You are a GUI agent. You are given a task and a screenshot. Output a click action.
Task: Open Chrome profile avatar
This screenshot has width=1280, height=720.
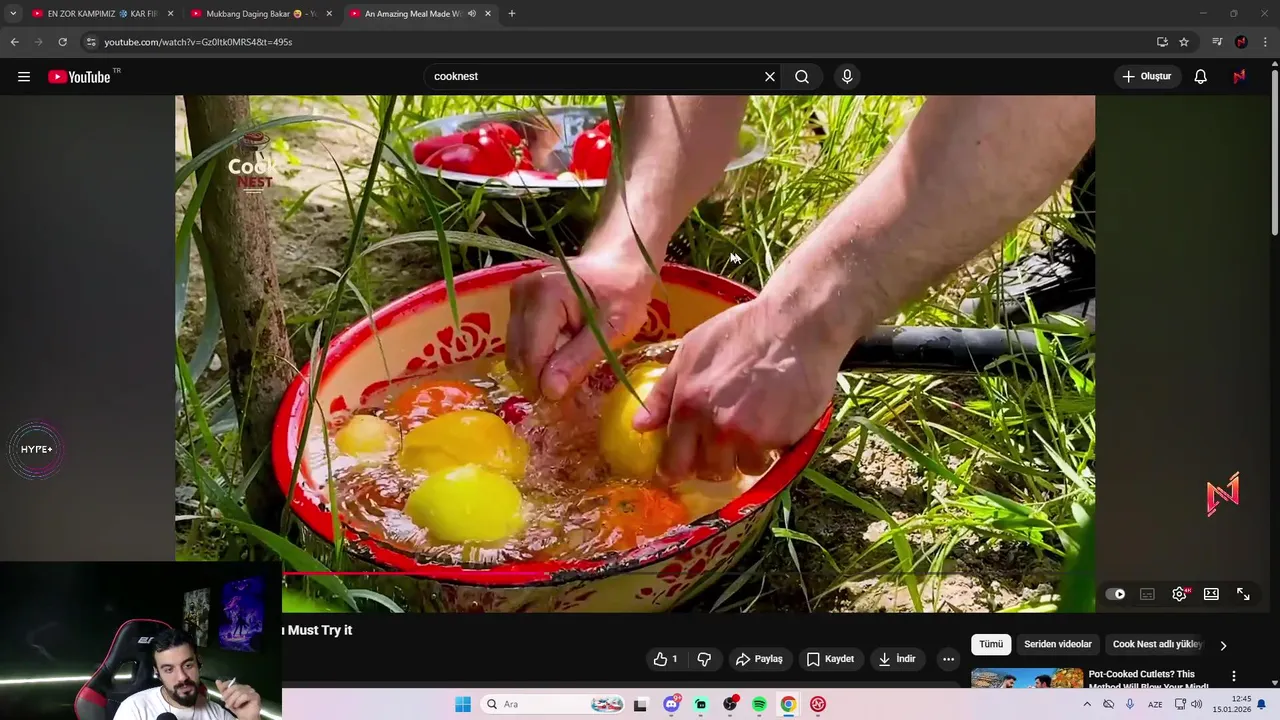1241,42
